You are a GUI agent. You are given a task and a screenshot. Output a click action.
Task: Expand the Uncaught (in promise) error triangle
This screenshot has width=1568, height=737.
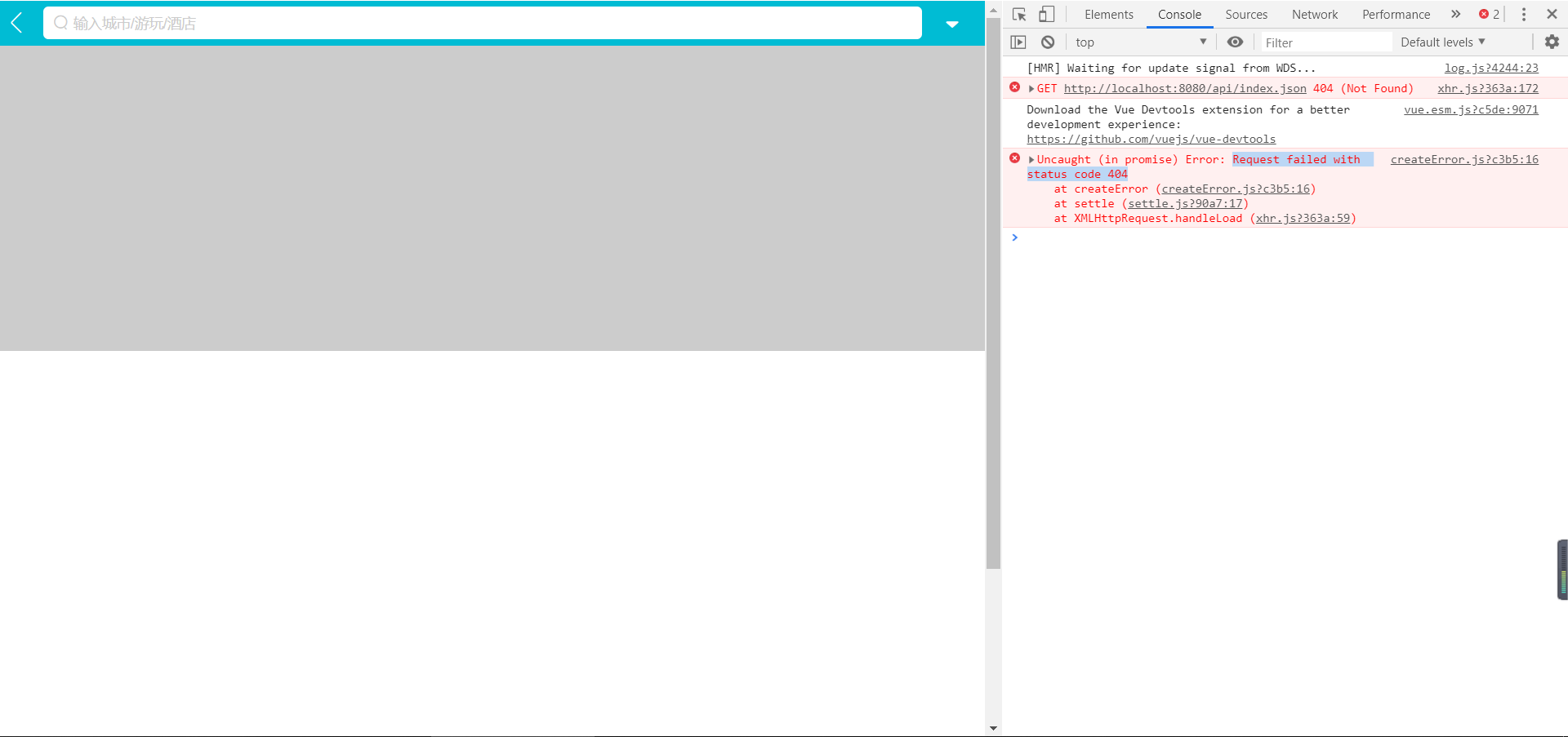click(x=1031, y=160)
